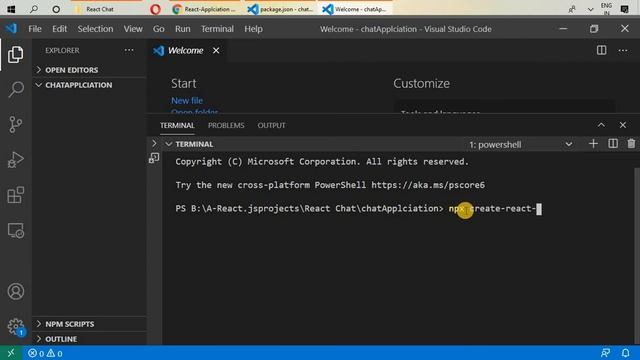Open Manage settings gear icon
Image resolution: width=640 pixels, height=360 pixels.
coord(16,327)
